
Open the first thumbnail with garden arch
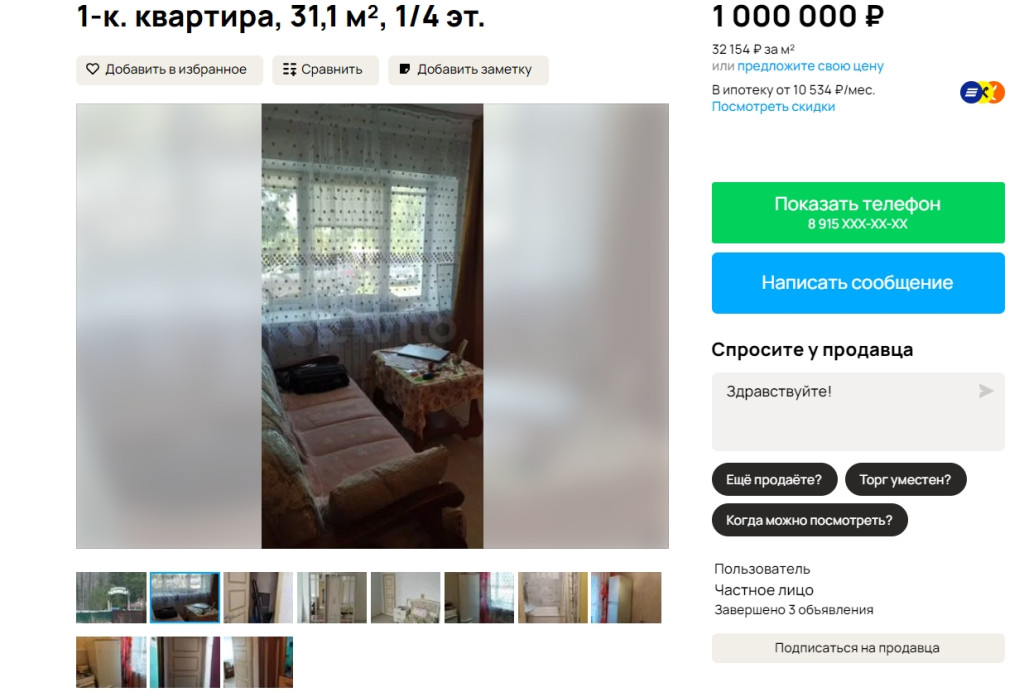click(111, 598)
